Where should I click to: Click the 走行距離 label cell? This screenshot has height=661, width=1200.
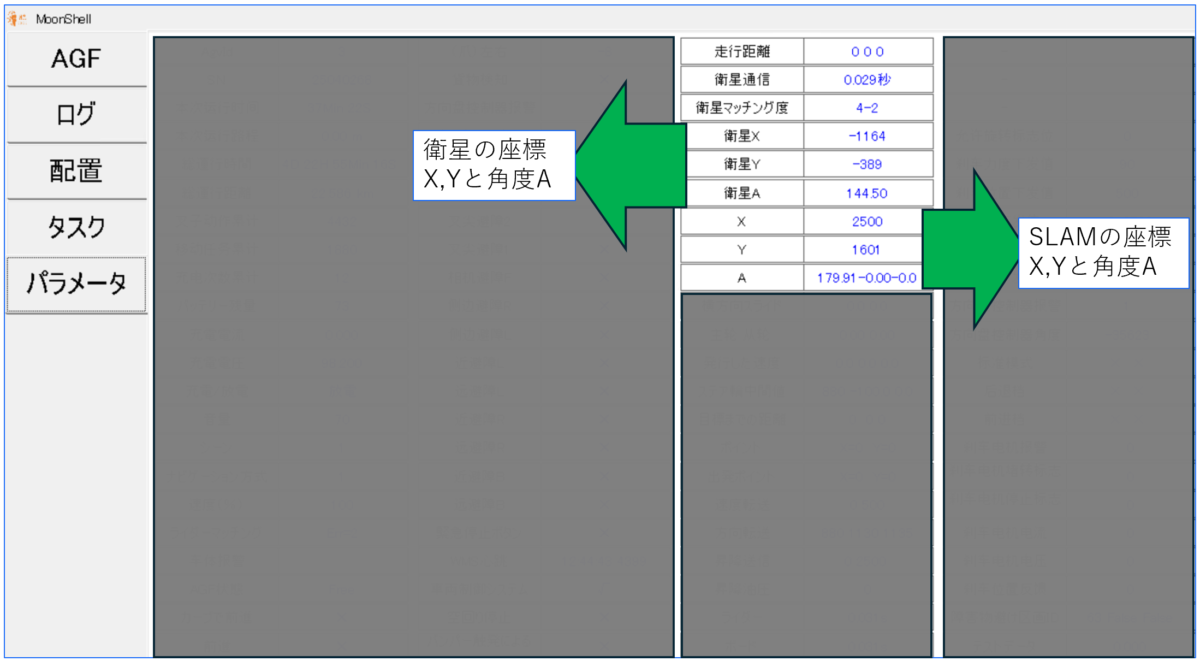click(x=742, y=51)
